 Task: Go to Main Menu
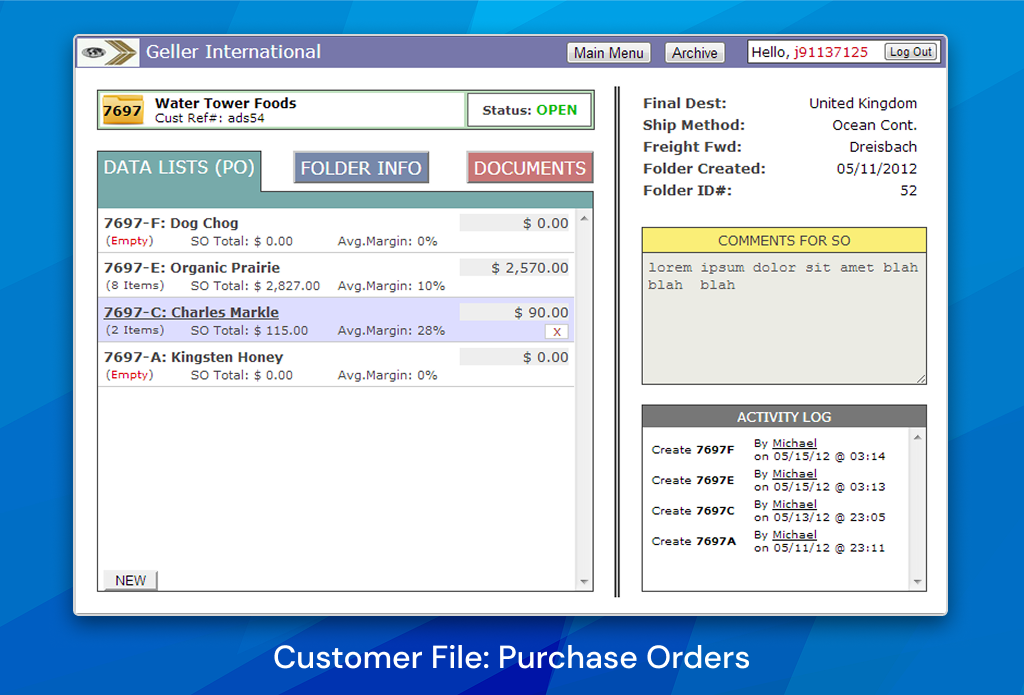(x=608, y=53)
